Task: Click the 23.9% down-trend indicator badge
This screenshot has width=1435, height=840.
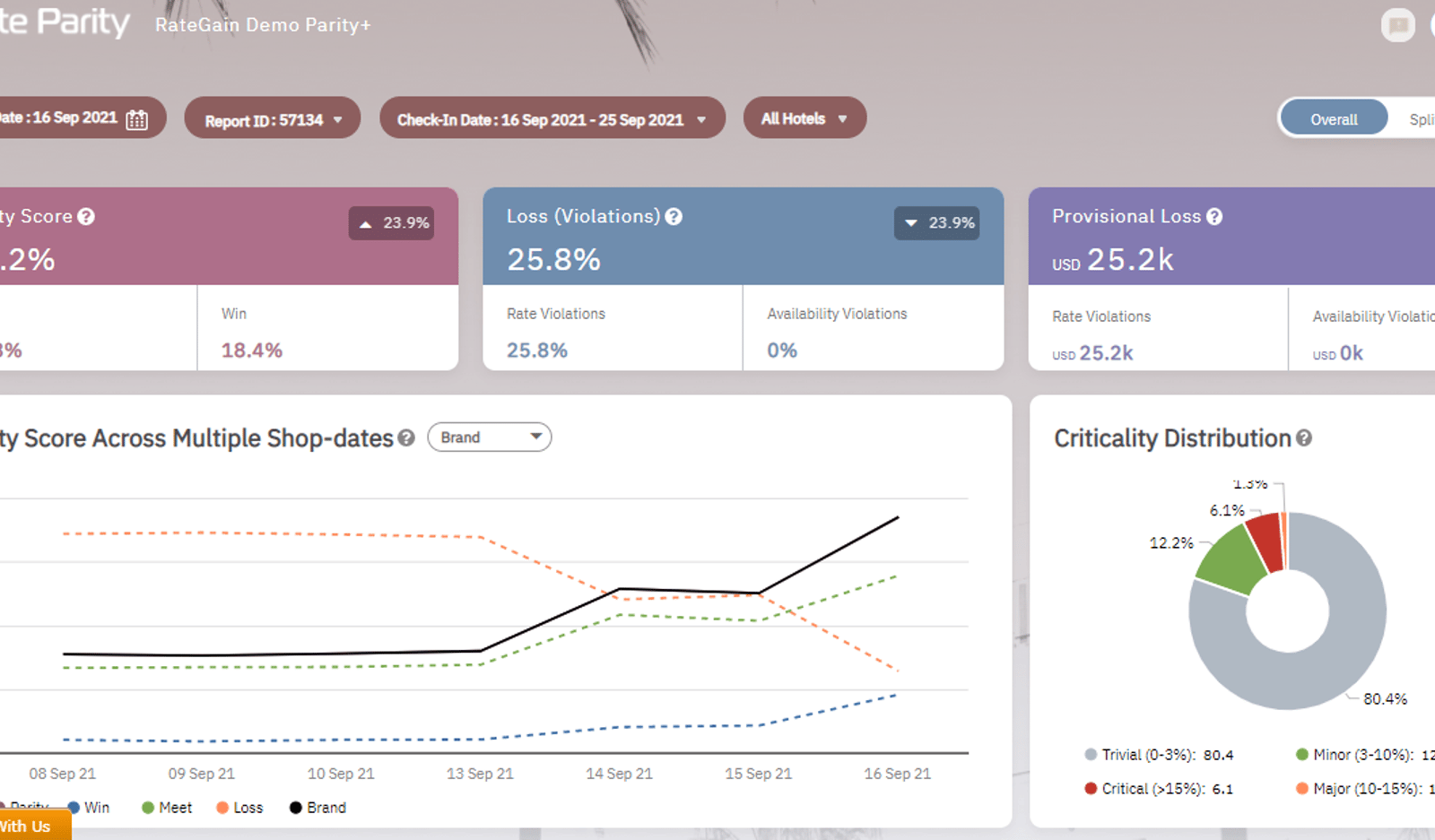Action: tap(936, 223)
